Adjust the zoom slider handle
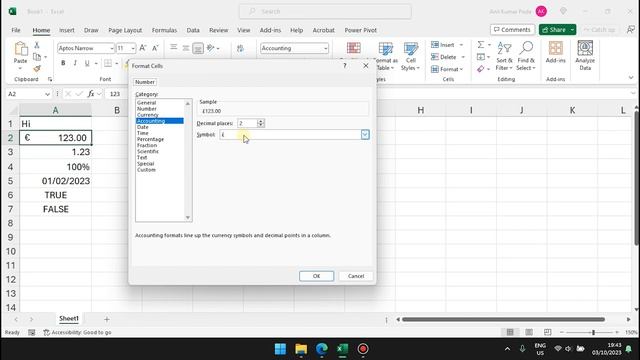Screen dimensions: 640x360 pos(593,332)
